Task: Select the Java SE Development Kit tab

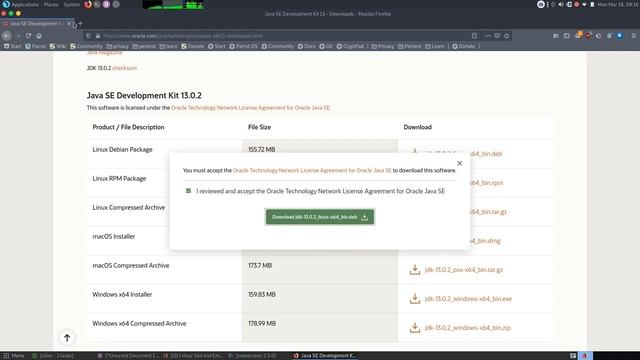Action: 37,24
